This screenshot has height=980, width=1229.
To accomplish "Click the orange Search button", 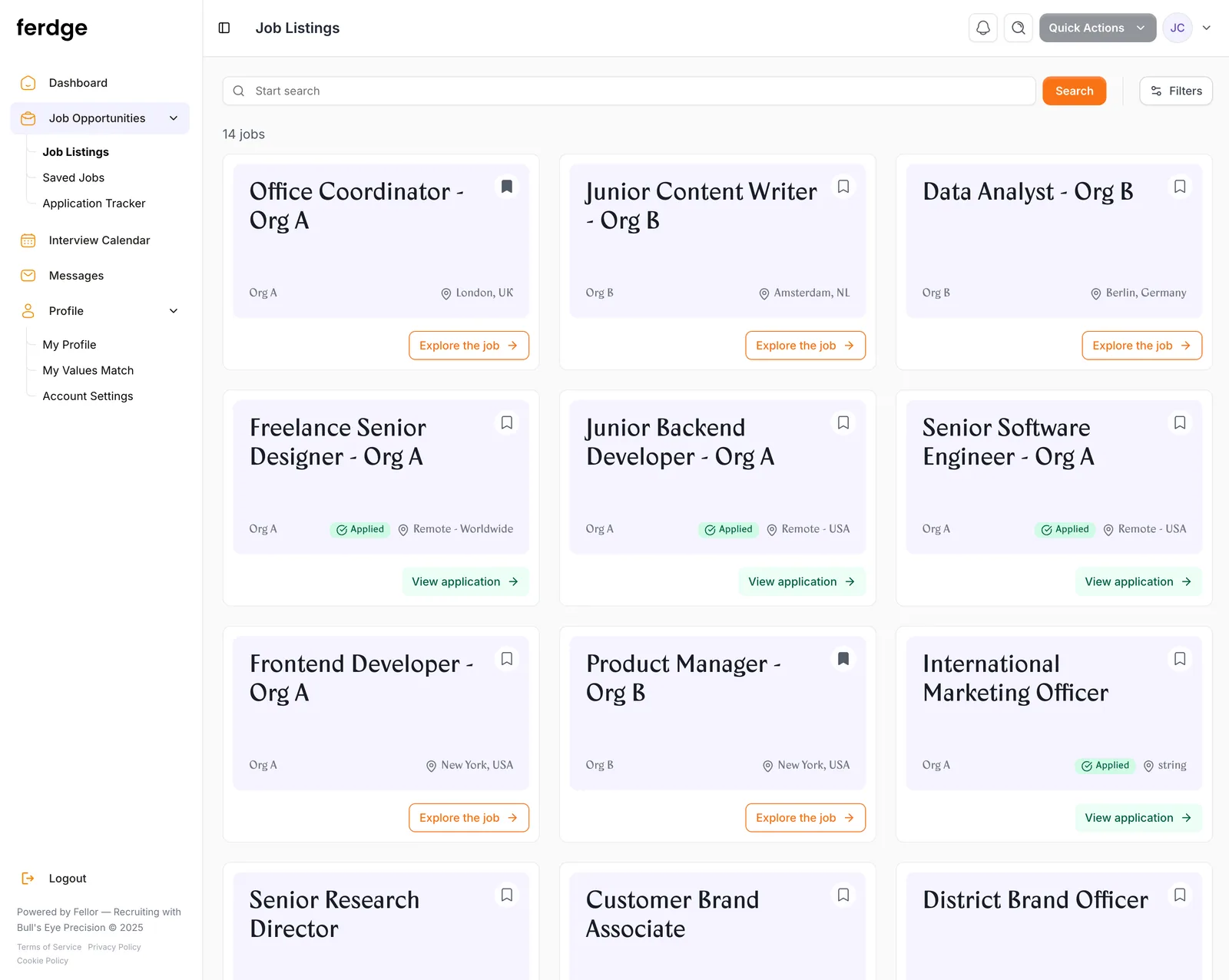I will point(1074,91).
